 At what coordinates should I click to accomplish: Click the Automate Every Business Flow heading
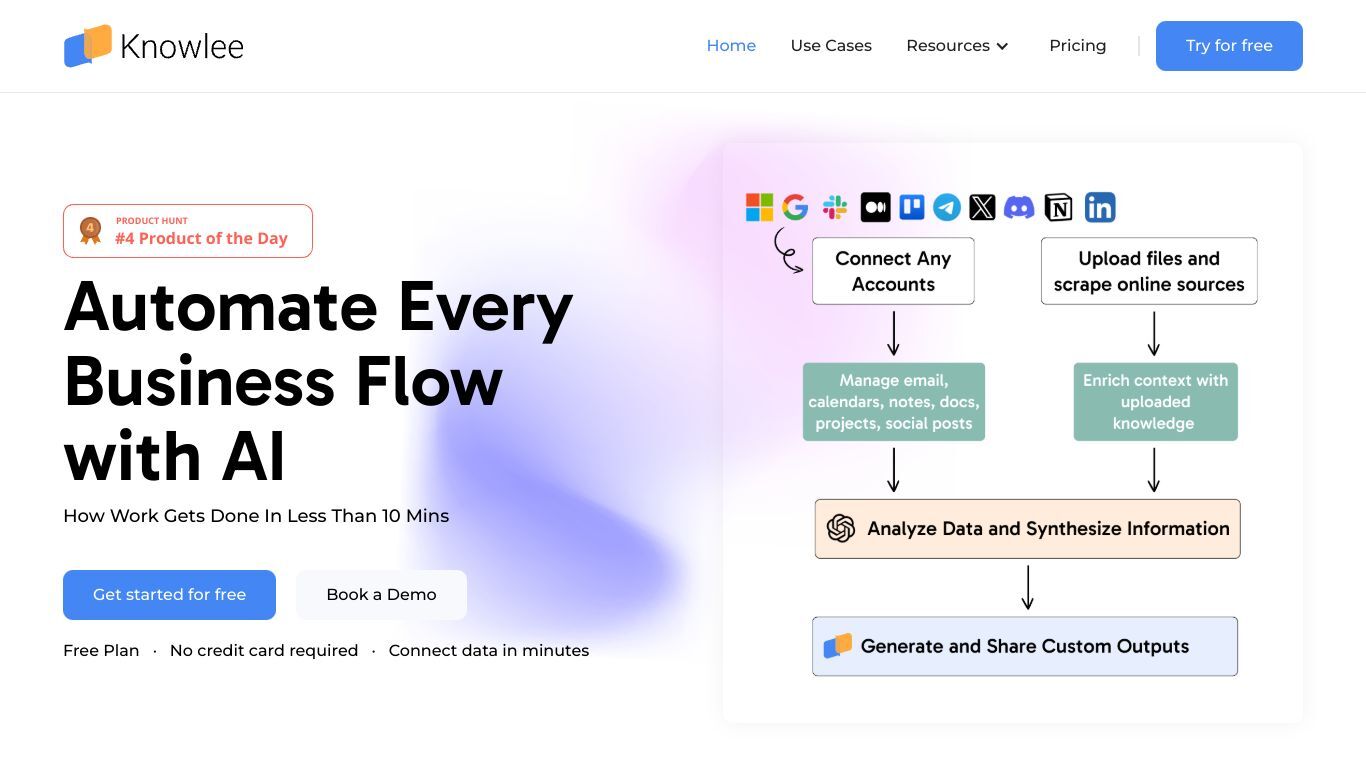point(318,381)
